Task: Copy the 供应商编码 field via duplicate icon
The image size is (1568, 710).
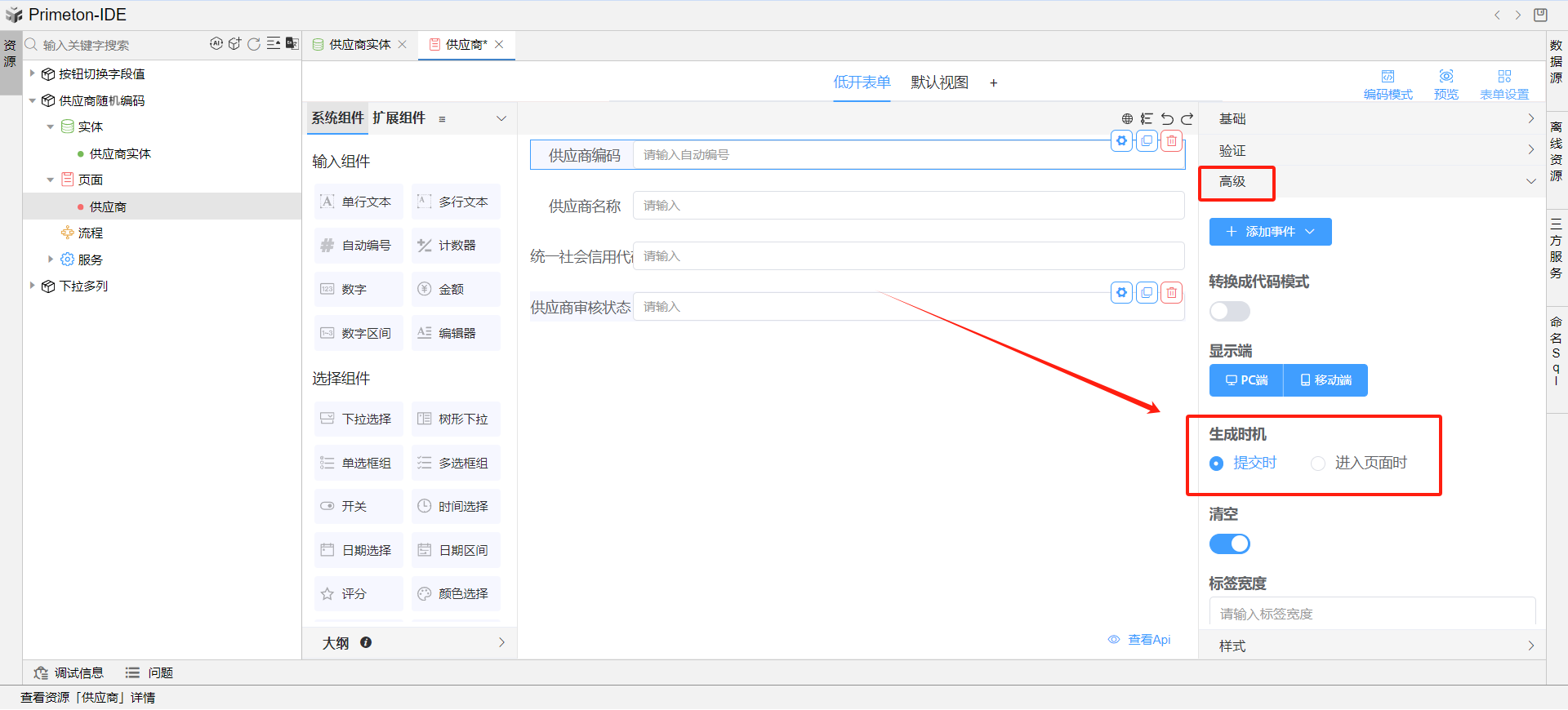Action: click(1147, 141)
